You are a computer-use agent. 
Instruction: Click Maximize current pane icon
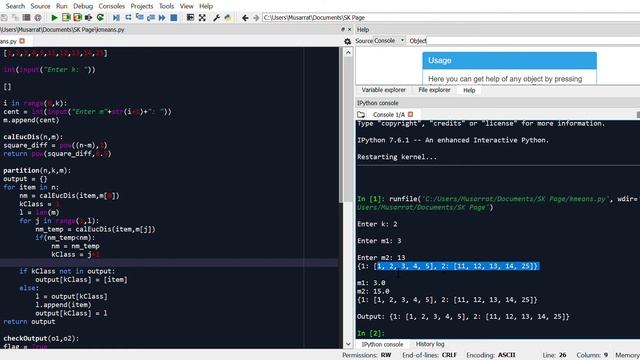(x=190, y=18)
